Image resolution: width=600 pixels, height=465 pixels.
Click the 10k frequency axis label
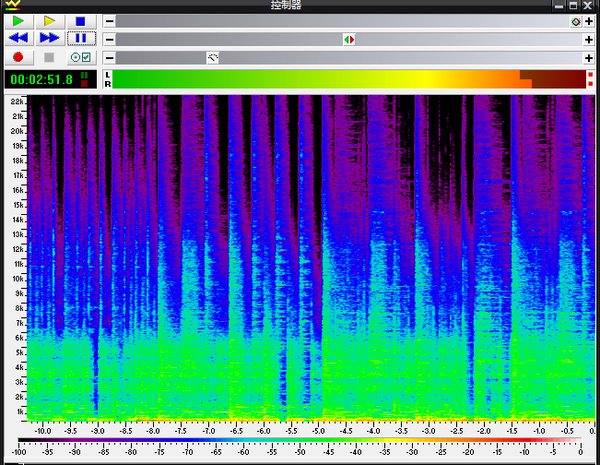click(x=17, y=279)
